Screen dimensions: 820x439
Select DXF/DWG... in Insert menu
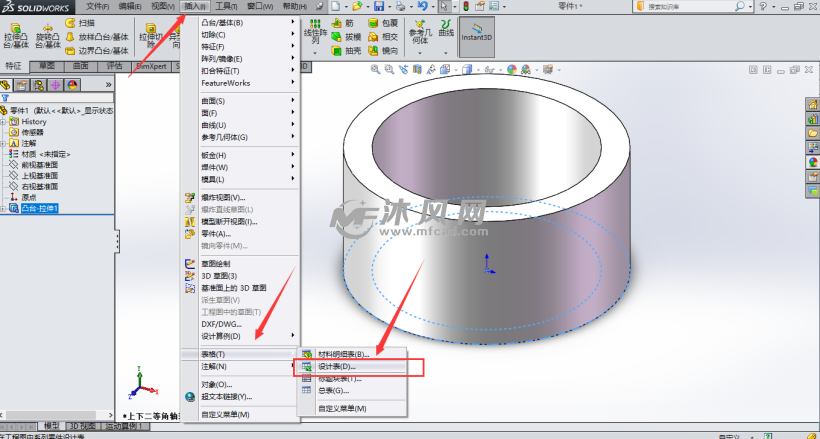coord(240,324)
